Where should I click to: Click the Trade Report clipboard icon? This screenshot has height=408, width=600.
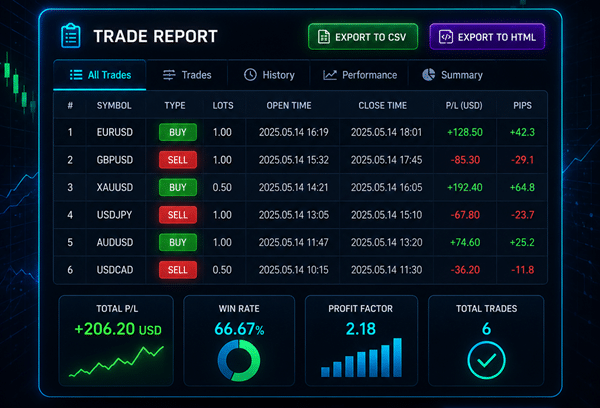71,36
